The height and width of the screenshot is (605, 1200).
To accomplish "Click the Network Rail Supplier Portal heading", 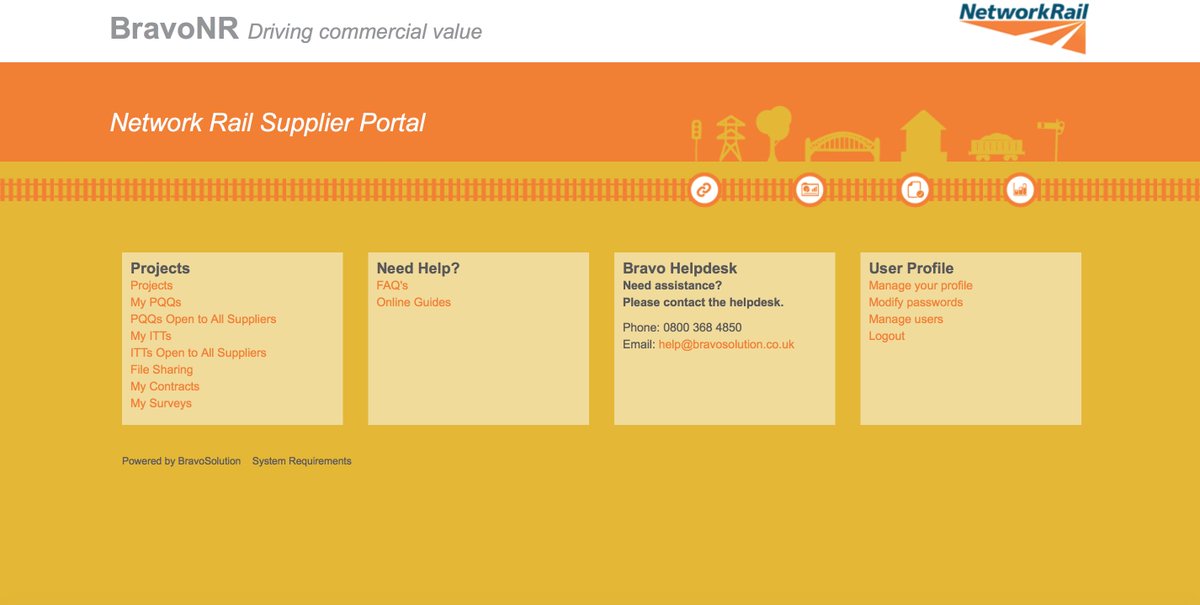I will (268, 123).
